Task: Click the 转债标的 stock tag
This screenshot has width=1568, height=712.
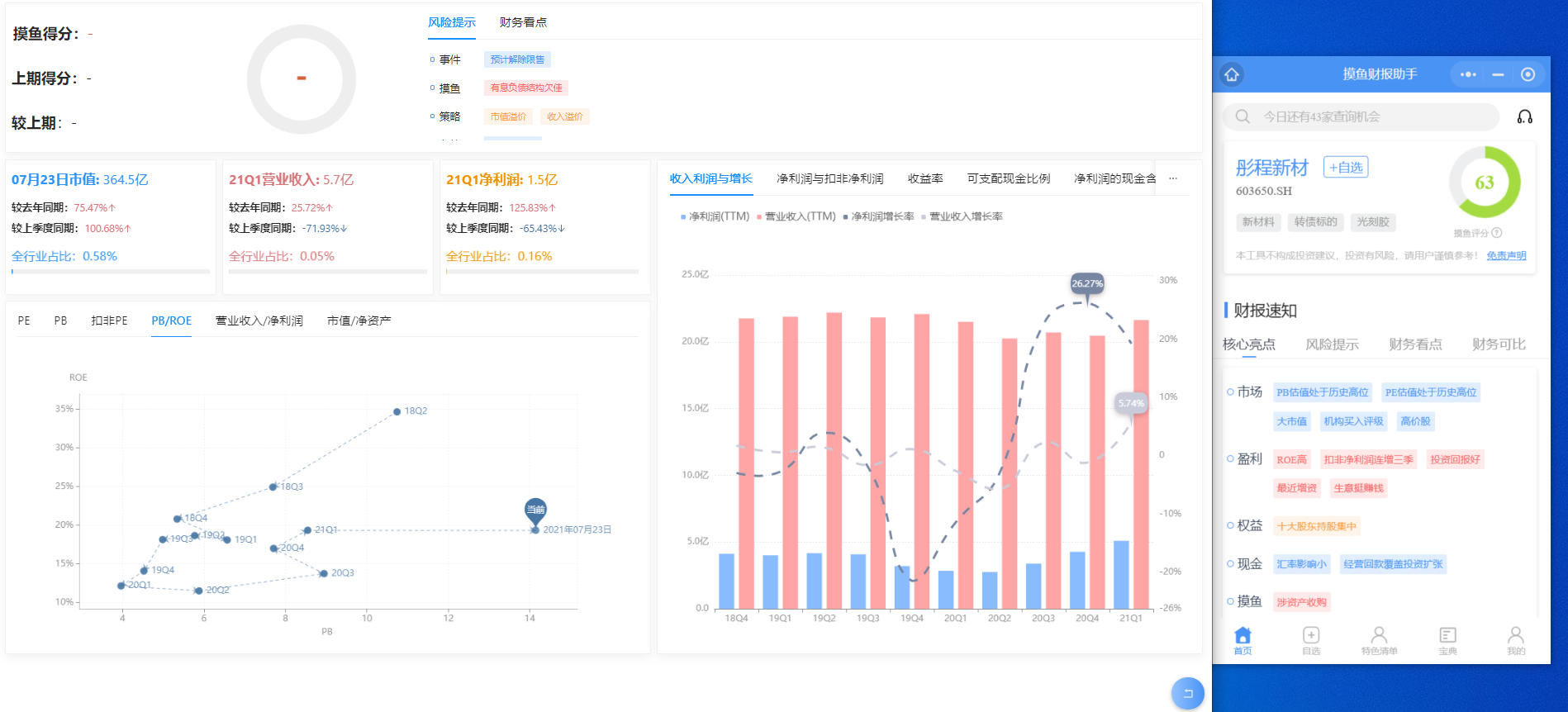Action: (x=1315, y=222)
